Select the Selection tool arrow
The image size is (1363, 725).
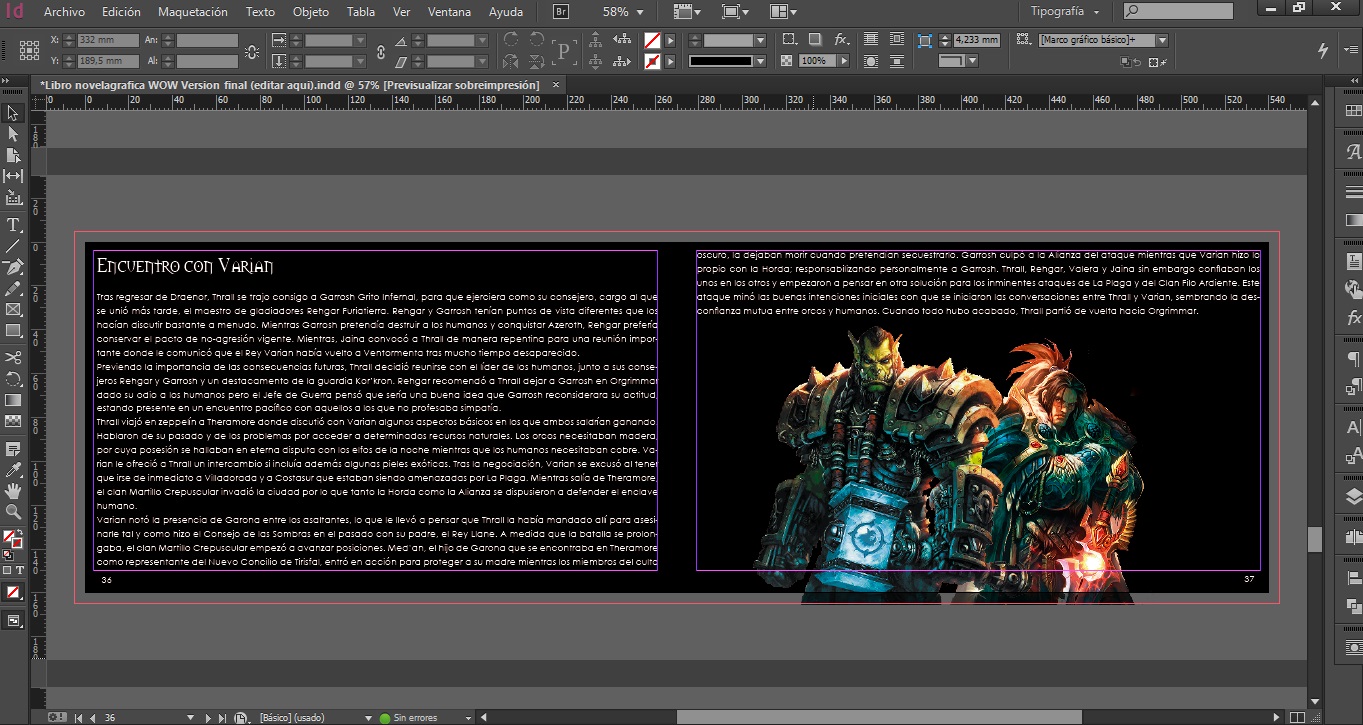point(13,113)
